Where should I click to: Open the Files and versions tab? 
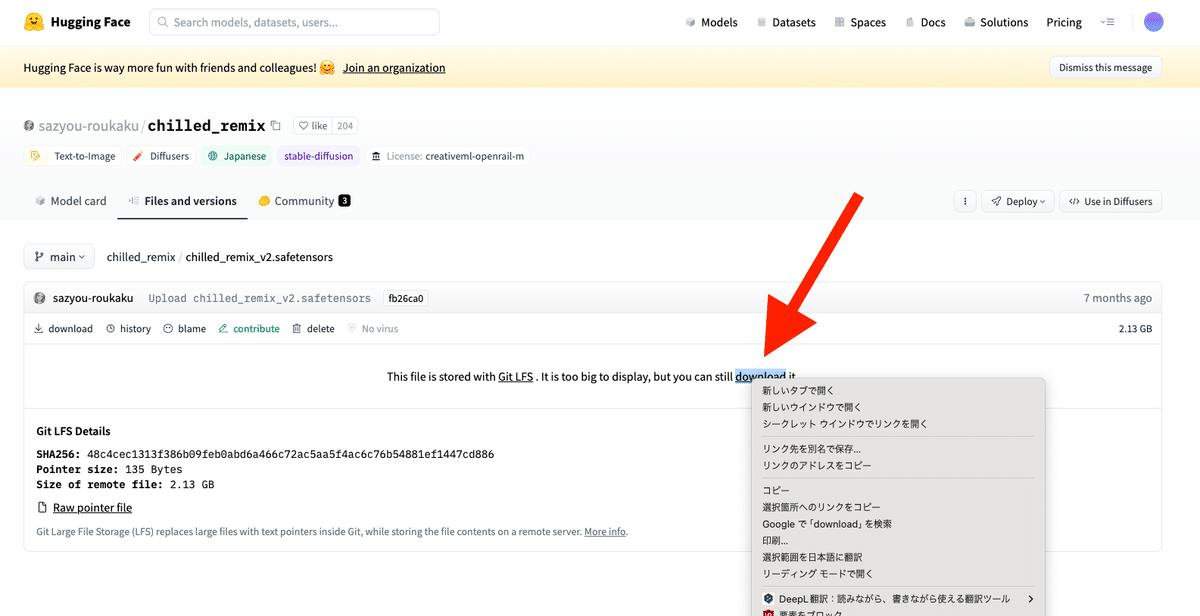pos(181,201)
